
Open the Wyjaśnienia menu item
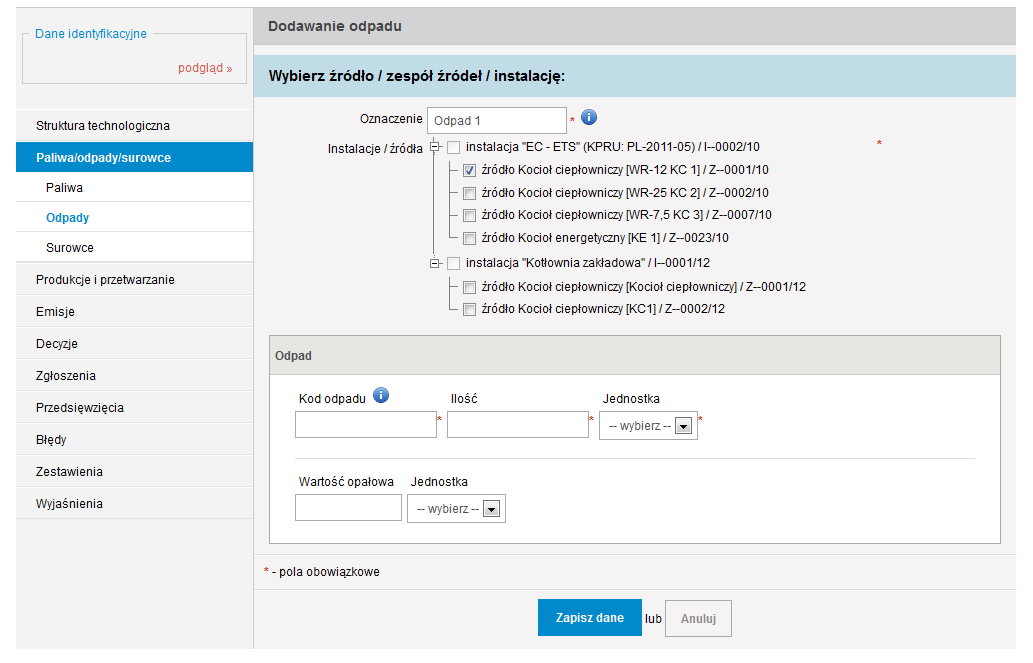pyautogui.click(x=134, y=504)
